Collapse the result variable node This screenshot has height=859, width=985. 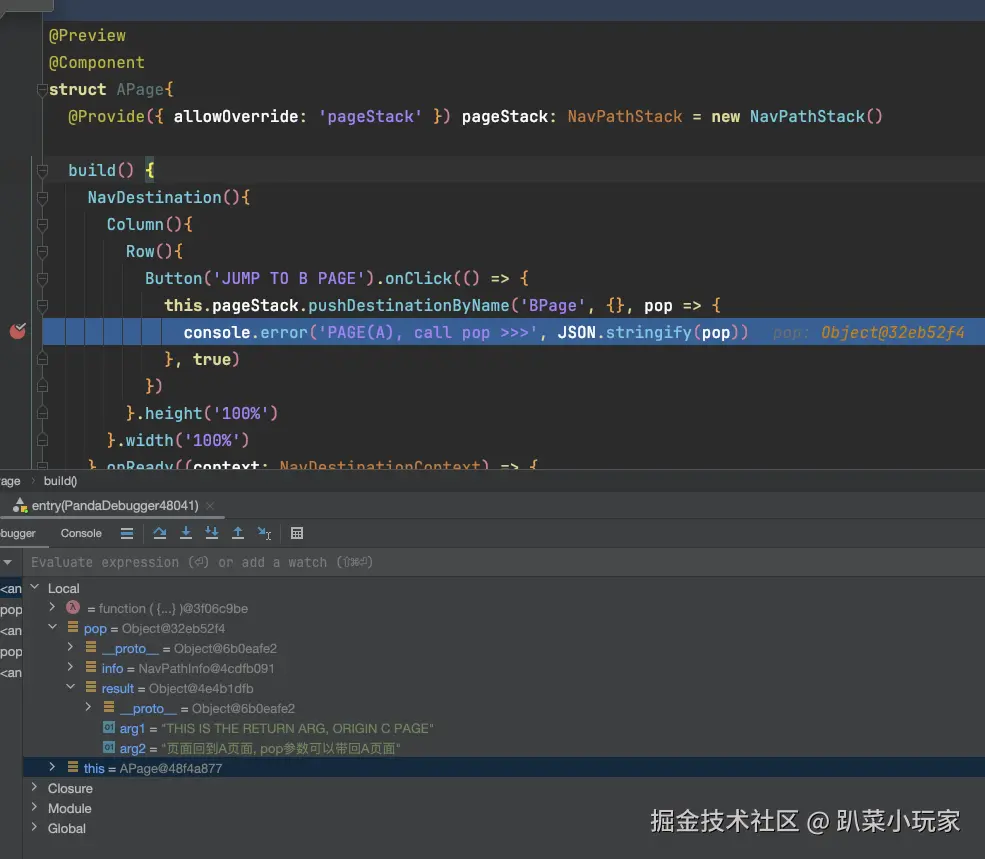coord(69,688)
